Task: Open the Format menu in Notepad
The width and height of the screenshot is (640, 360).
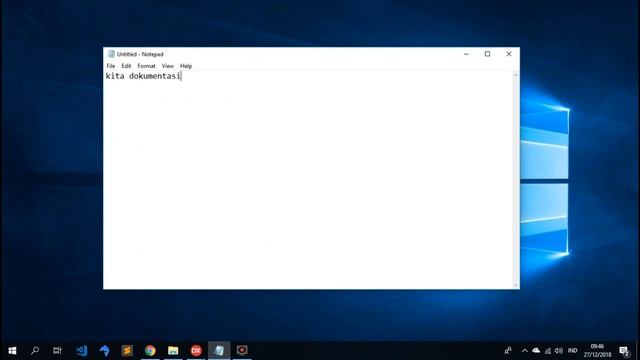Action: [x=146, y=66]
